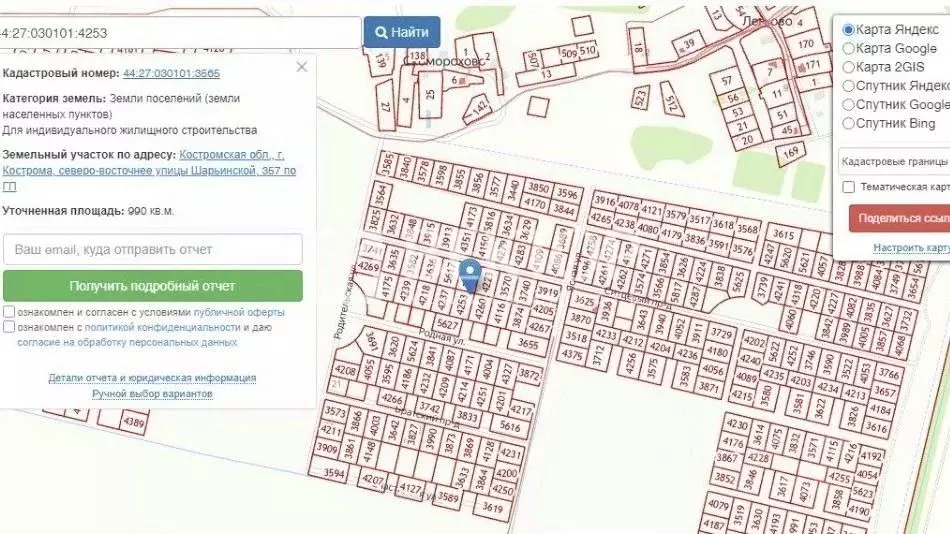Close the parcel info panel
Image resolution: width=950 pixels, height=534 pixels.
click(302, 67)
